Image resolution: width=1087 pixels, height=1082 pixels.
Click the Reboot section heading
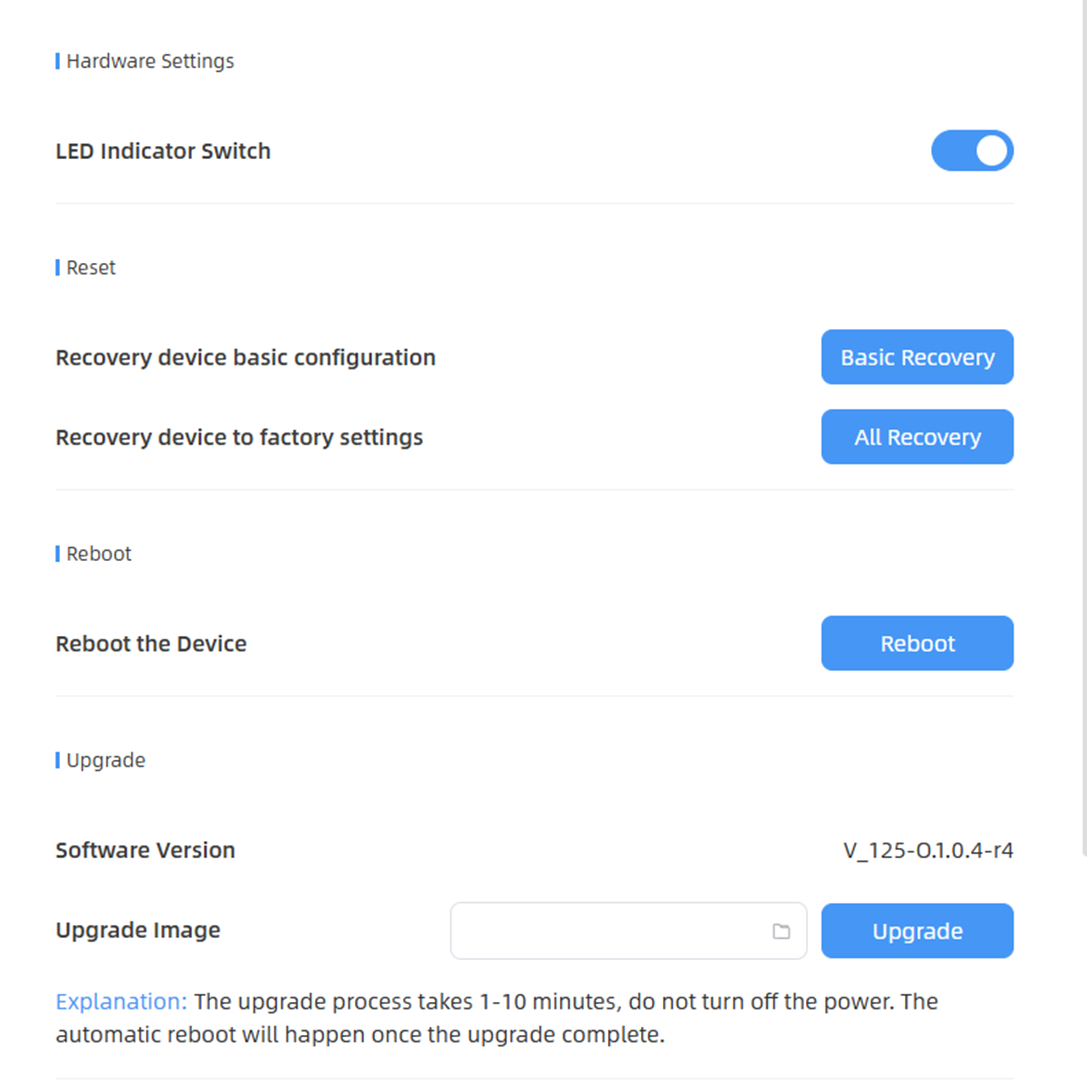click(99, 554)
